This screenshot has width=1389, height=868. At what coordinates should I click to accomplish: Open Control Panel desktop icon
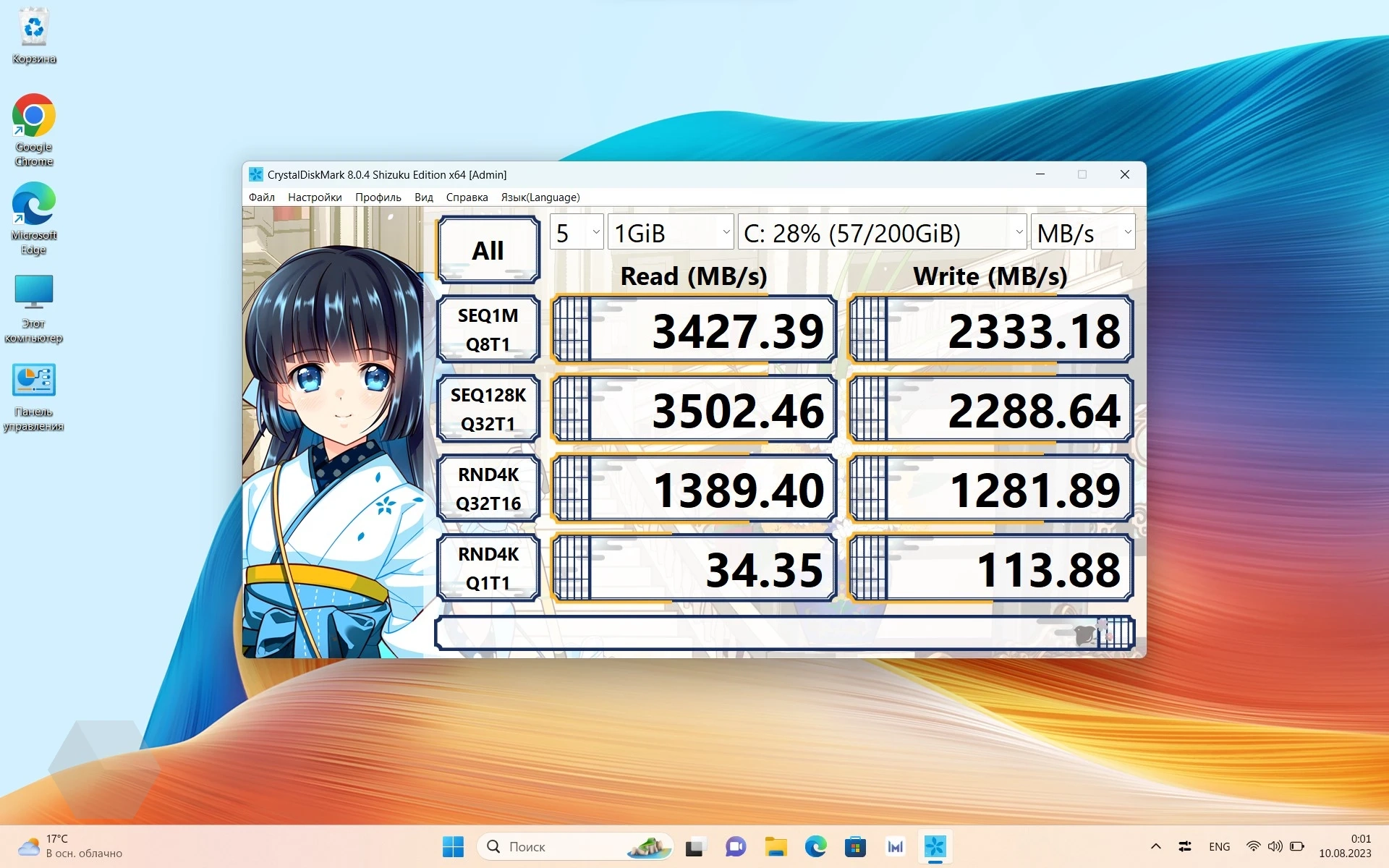[x=34, y=396]
